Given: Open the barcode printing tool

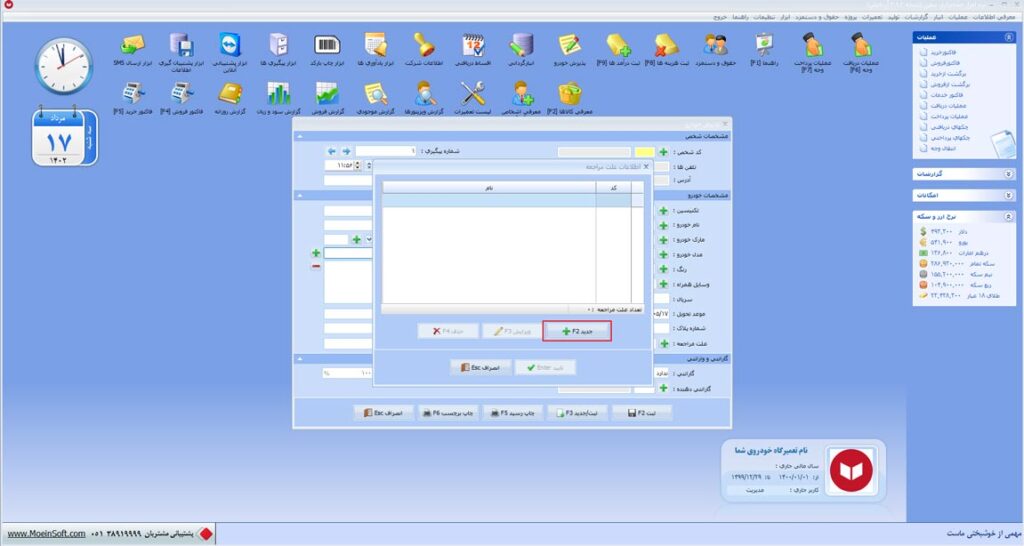Looking at the screenshot, I should pyautogui.click(x=327, y=45).
